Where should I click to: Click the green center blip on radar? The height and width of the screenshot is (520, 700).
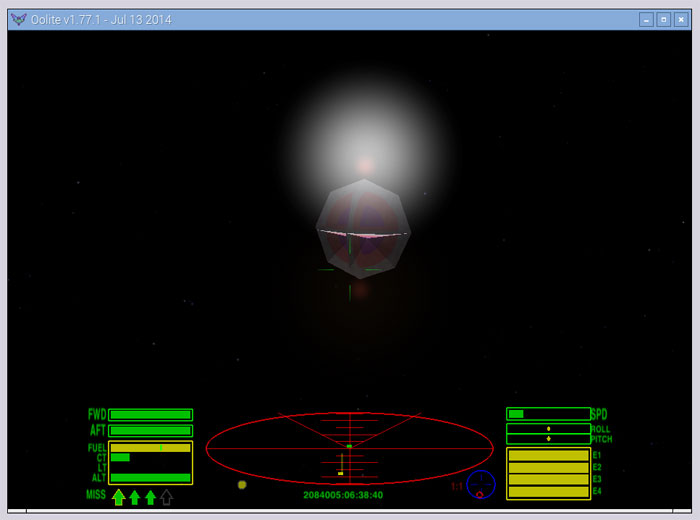pos(349,446)
